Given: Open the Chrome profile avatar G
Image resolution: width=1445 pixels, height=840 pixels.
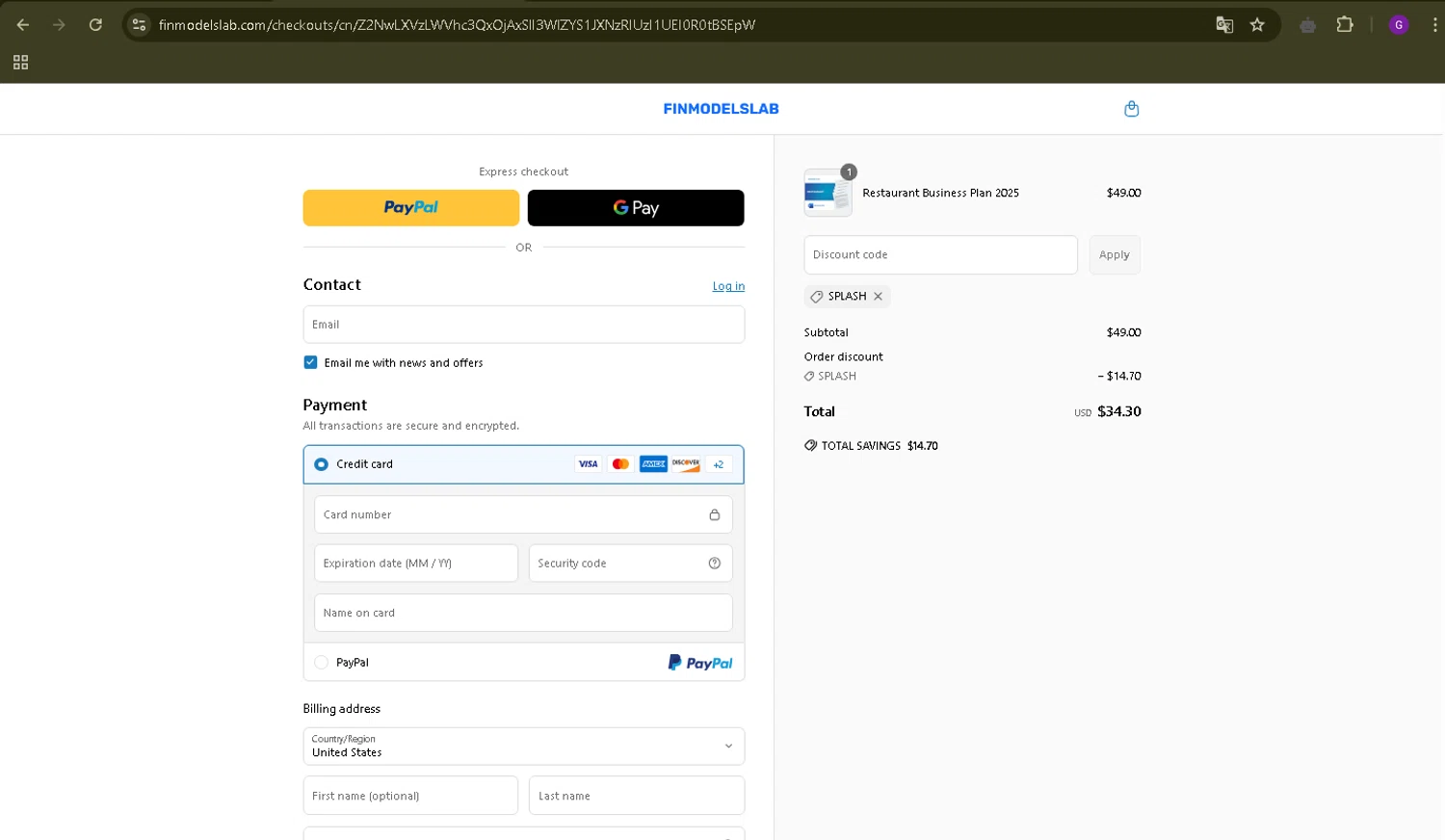Looking at the screenshot, I should 1399,25.
